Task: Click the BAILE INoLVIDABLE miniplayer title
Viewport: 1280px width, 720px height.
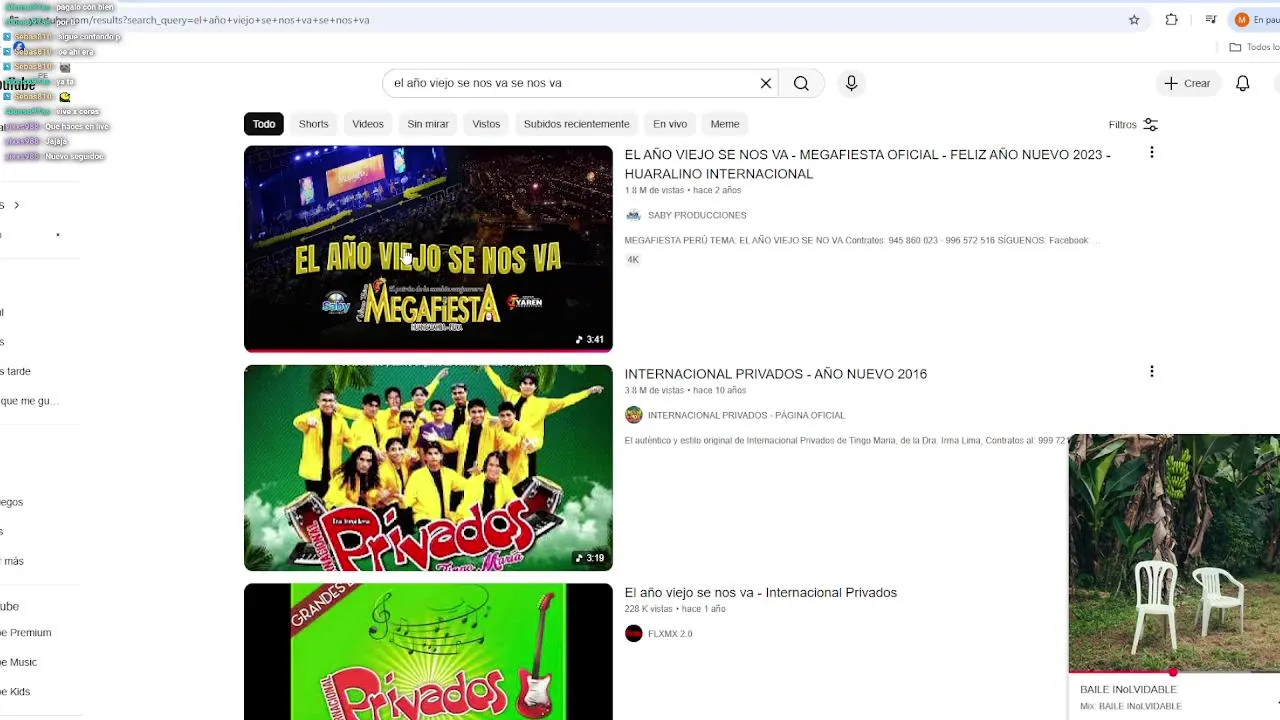Action: point(1128,690)
